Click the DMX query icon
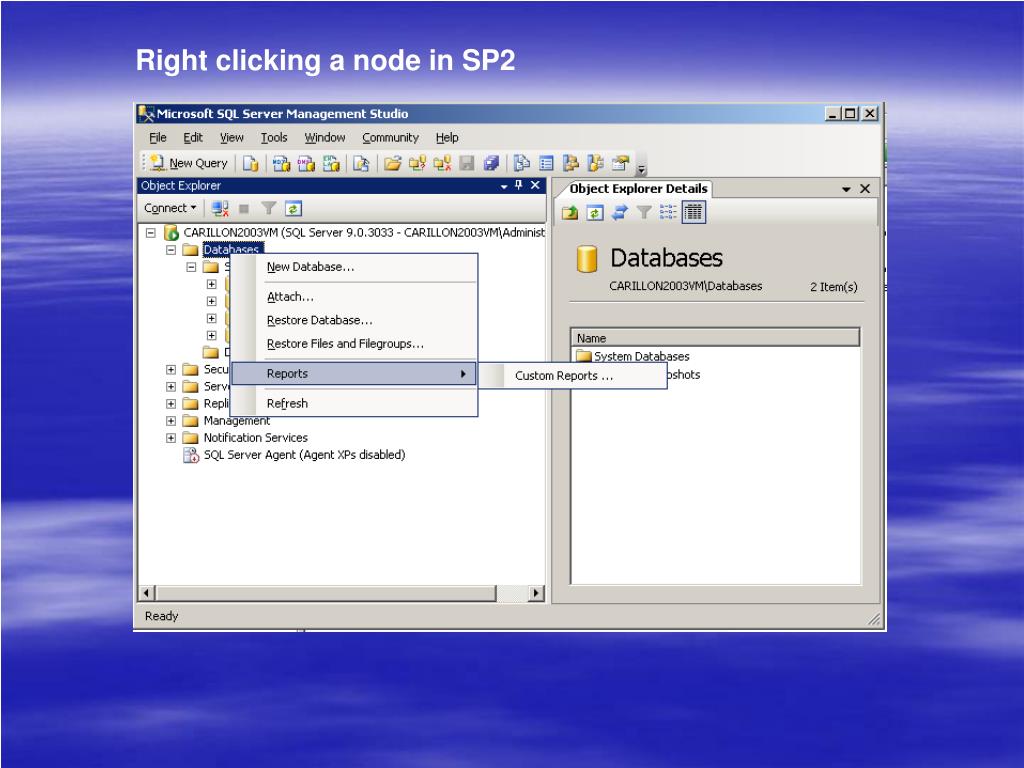The image size is (1024, 768). click(x=306, y=163)
